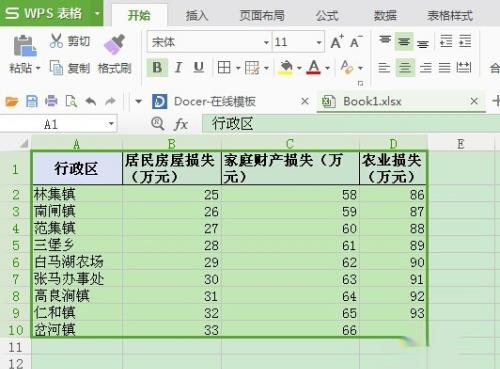Align text right

click(425, 68)
